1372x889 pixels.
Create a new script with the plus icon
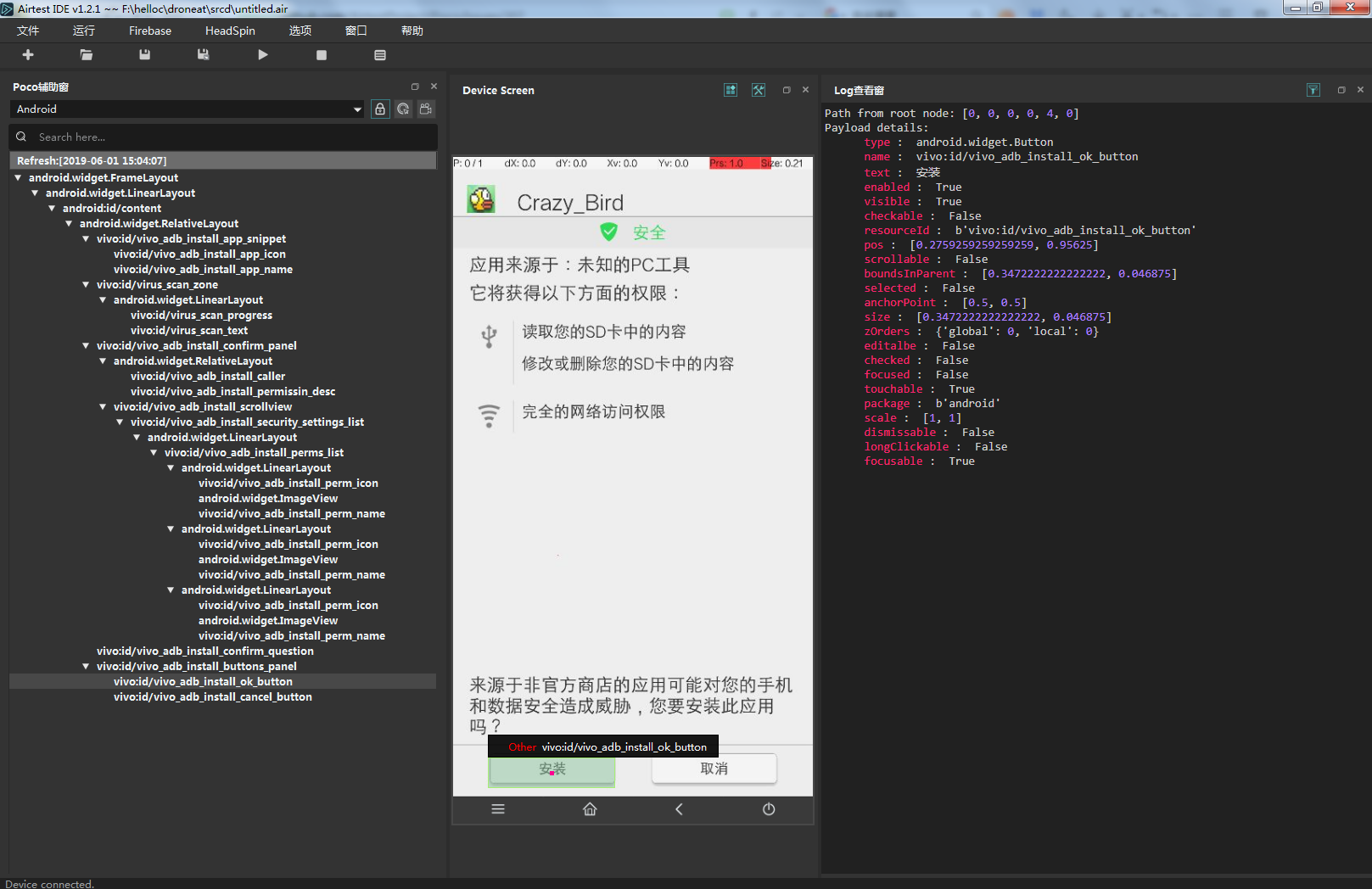coord(28,55)
